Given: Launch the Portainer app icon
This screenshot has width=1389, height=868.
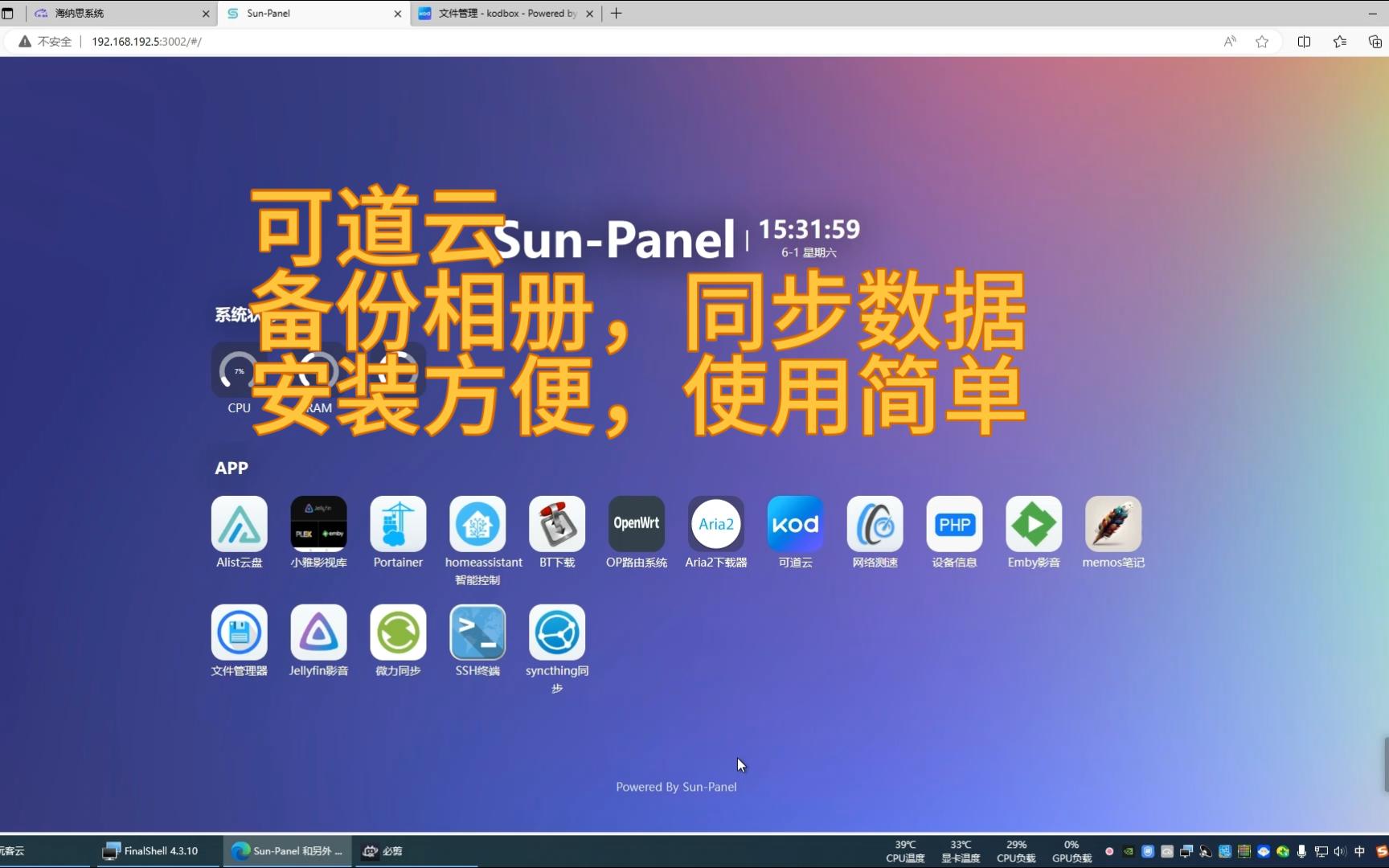Looking at the screenshot, I should pyautogui.click(x=398, y=524).
